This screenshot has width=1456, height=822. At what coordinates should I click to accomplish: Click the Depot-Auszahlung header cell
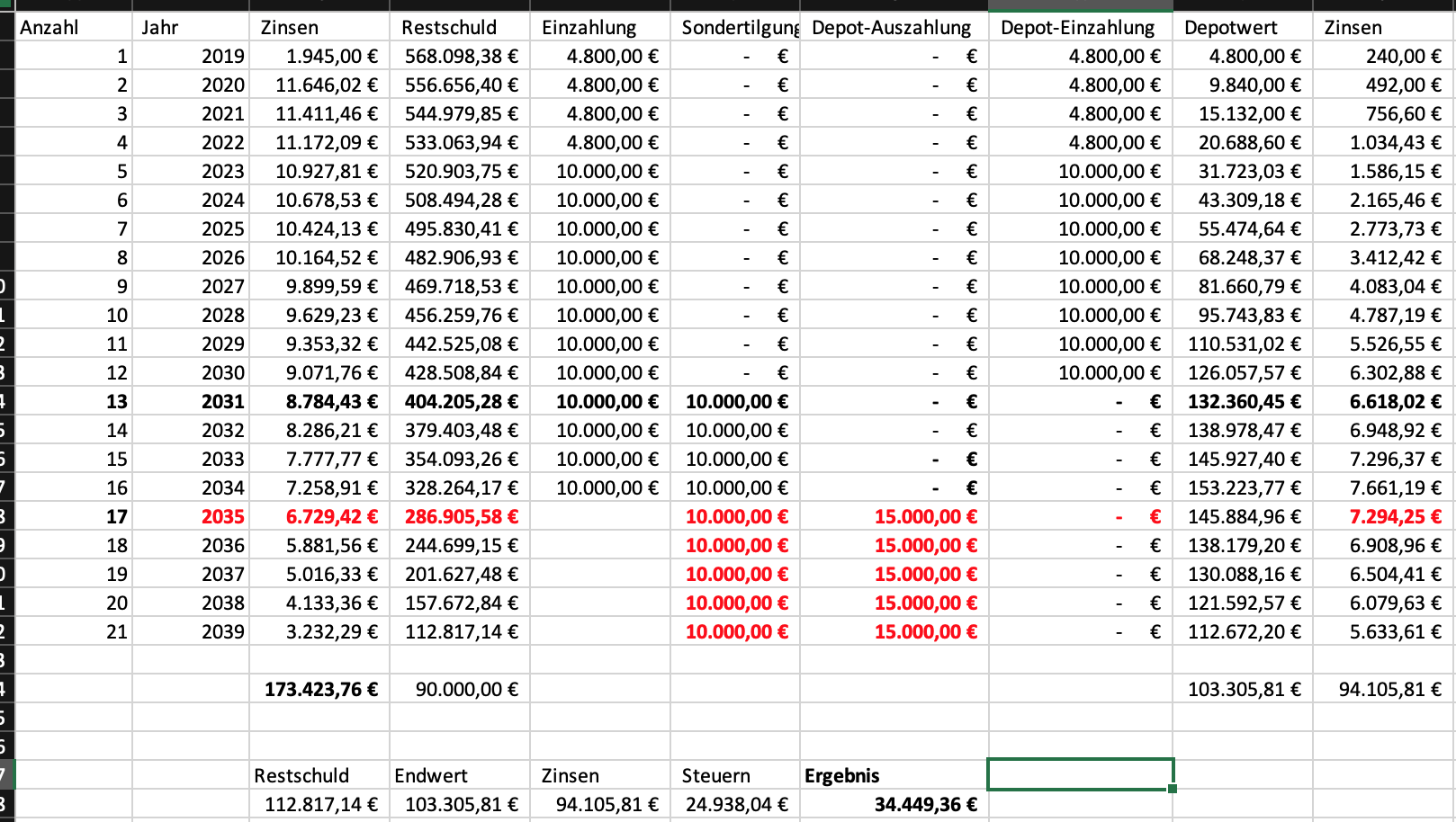pos(894,27)
